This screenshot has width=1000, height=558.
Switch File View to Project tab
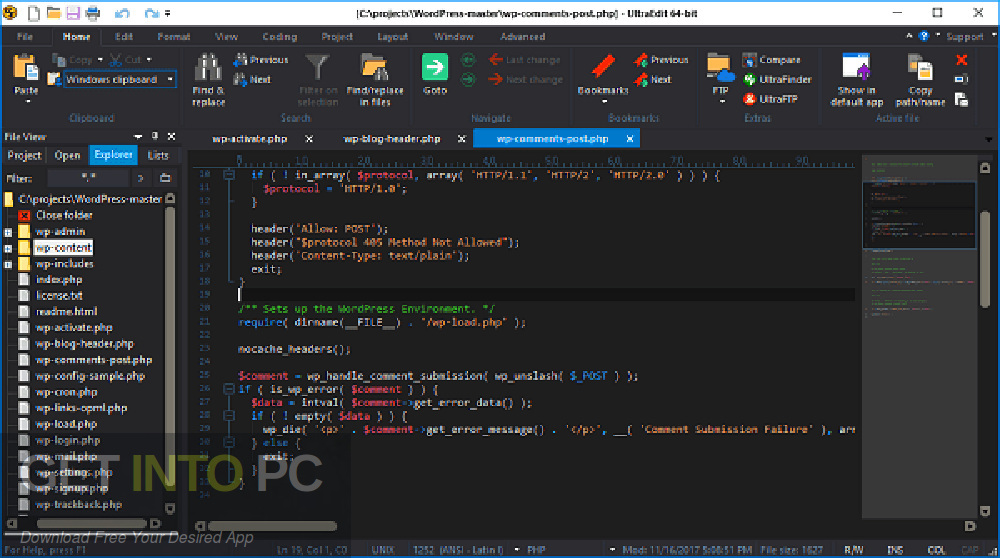click(24, 155)
